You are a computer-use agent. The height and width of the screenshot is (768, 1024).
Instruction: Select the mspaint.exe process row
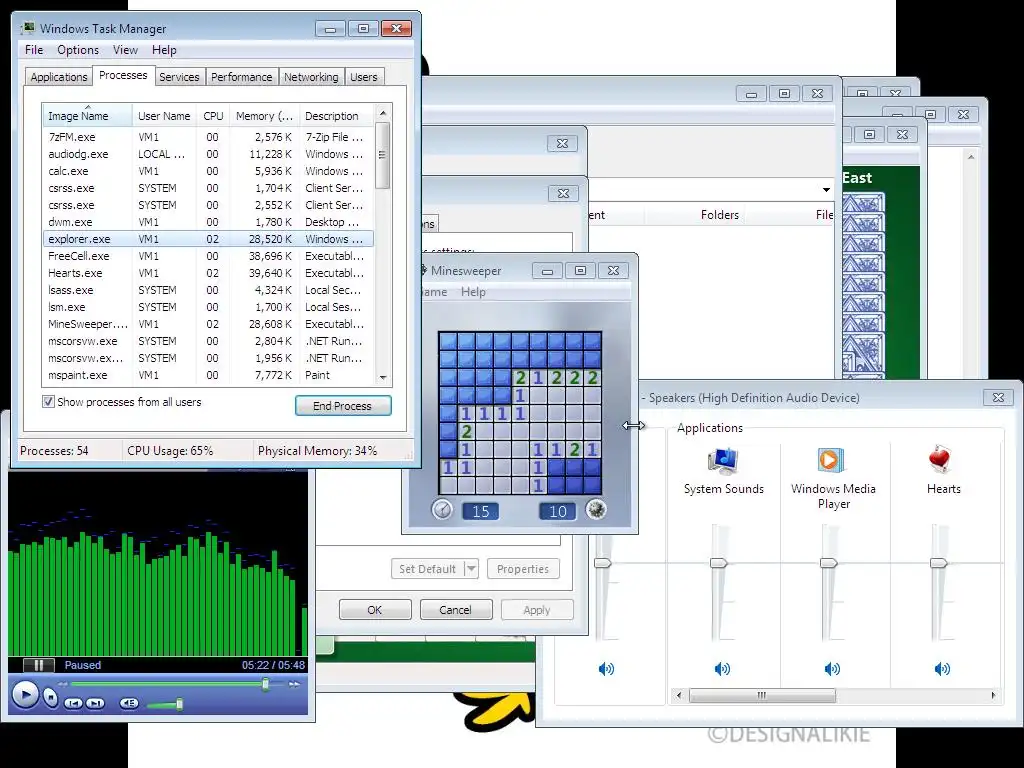click(x=208, y=375)
